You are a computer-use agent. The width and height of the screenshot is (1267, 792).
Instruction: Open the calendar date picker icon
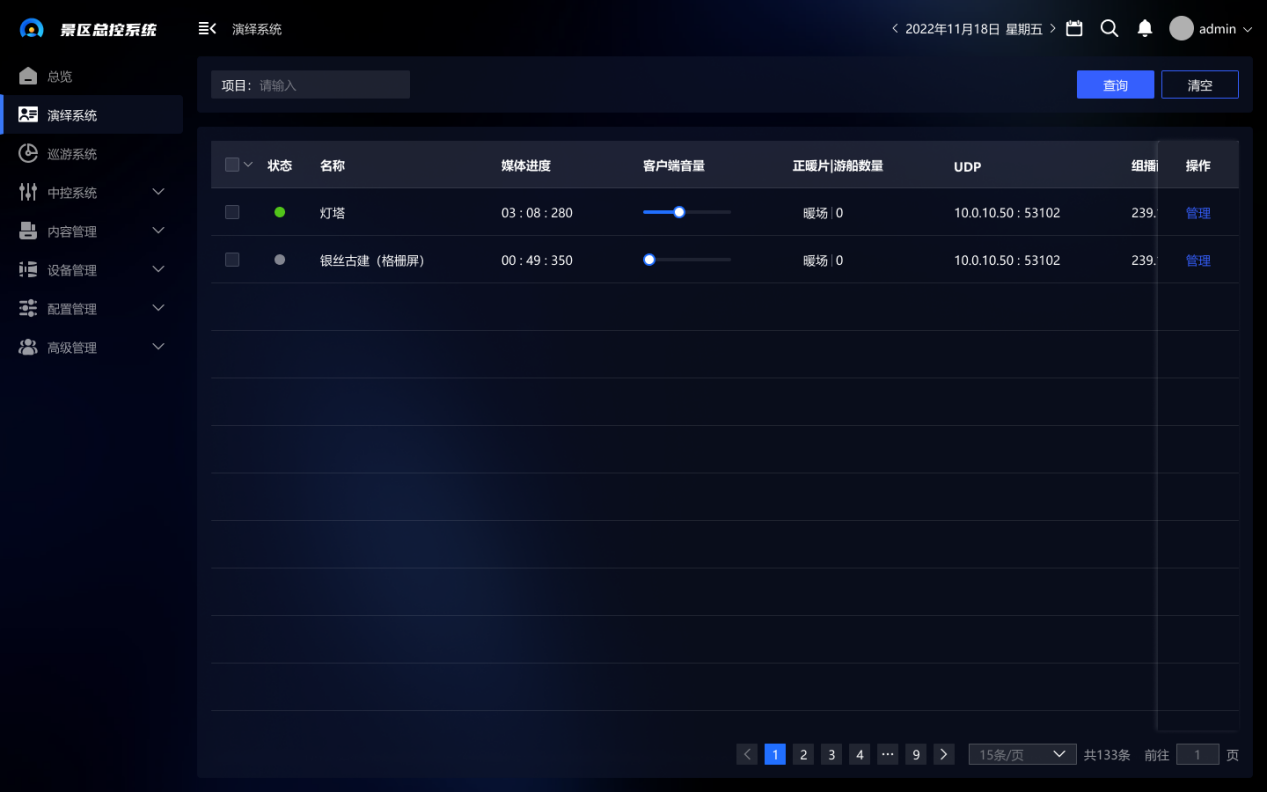[1074, 29]
